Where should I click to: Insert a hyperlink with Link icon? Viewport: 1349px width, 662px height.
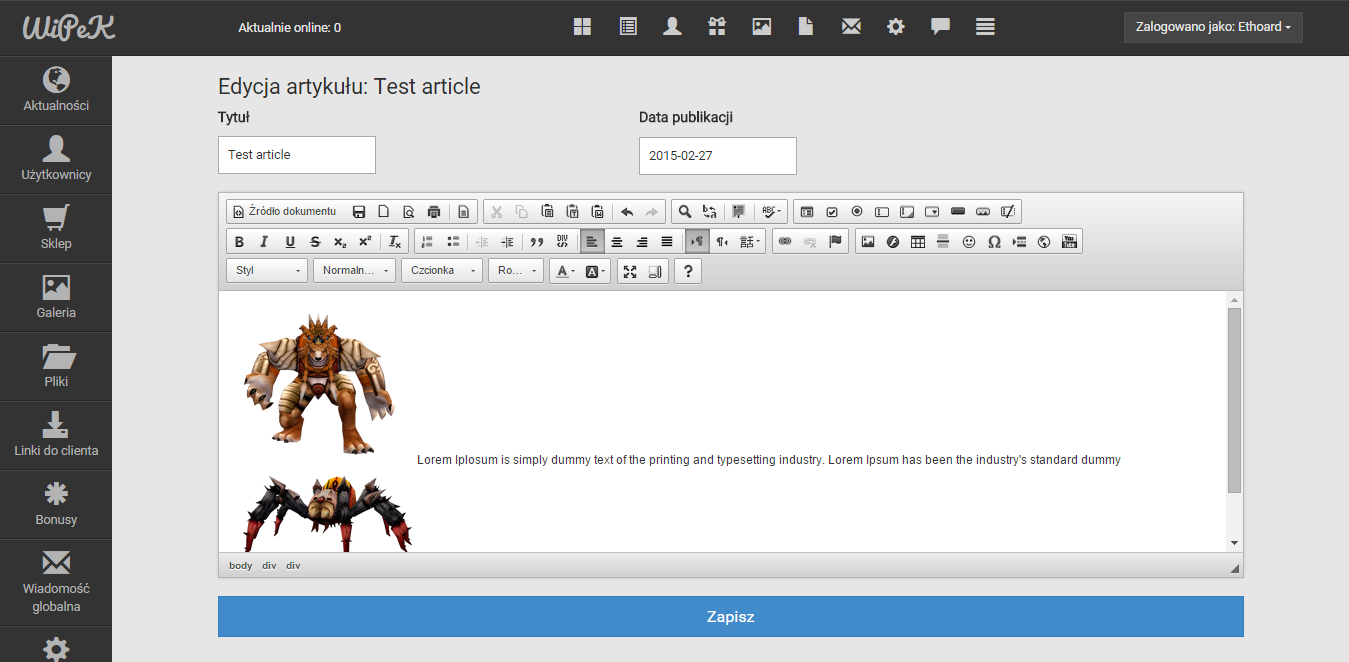[x=785, y=242]
